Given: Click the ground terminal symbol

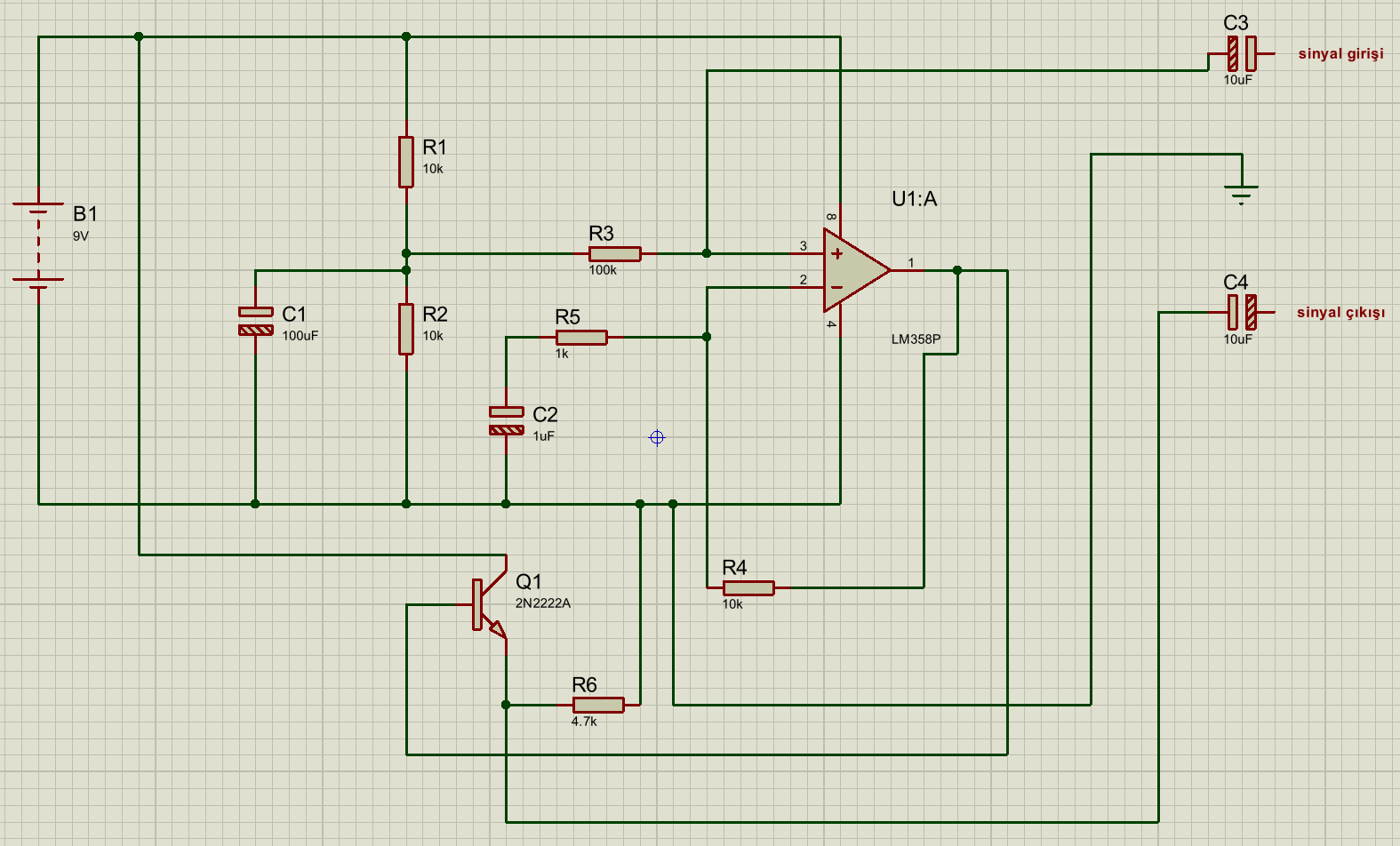Looking at the screenshot, I should point(1242,192).
